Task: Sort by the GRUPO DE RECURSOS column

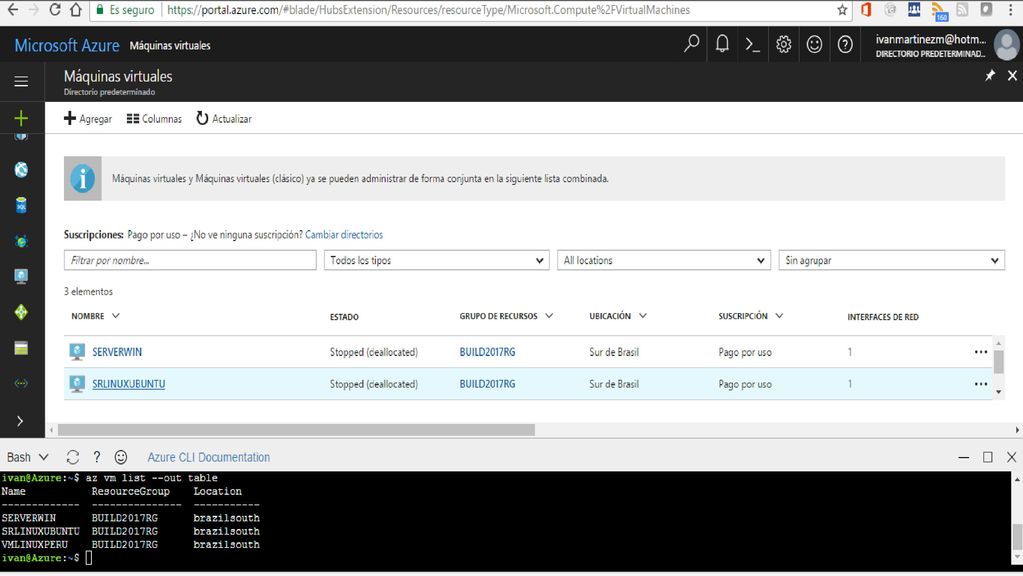Action: click(506, 316)
